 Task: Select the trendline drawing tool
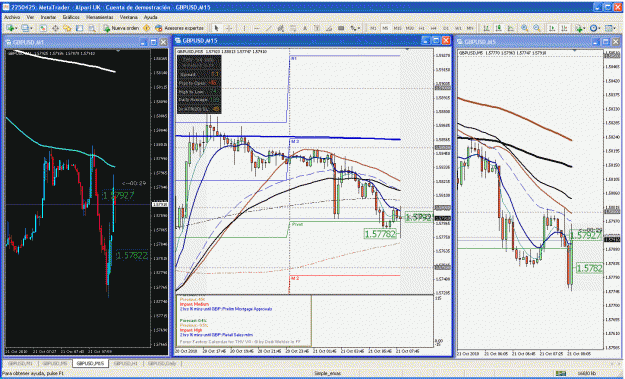[269, 28]
